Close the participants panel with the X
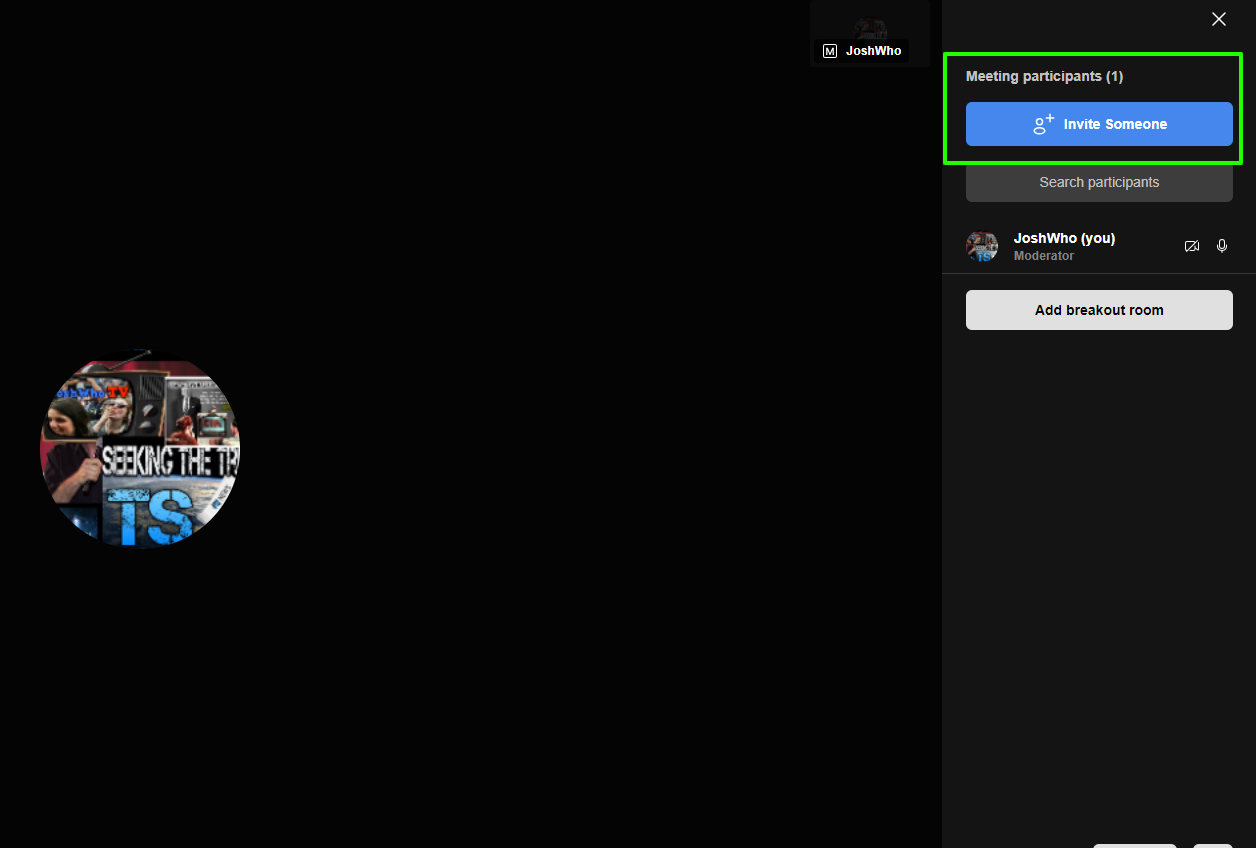Viewport: 1256px width, 848px height. (x=1218, y=19)
